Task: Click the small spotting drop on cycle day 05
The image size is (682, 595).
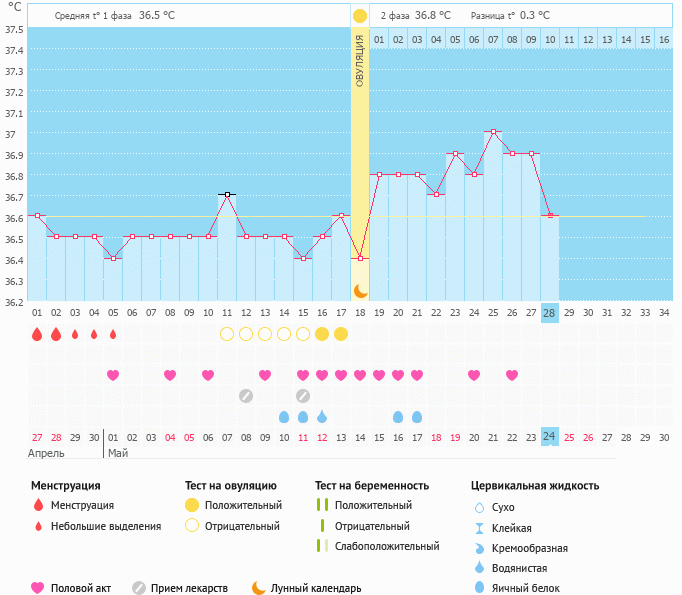Action: tap(113, 334)
